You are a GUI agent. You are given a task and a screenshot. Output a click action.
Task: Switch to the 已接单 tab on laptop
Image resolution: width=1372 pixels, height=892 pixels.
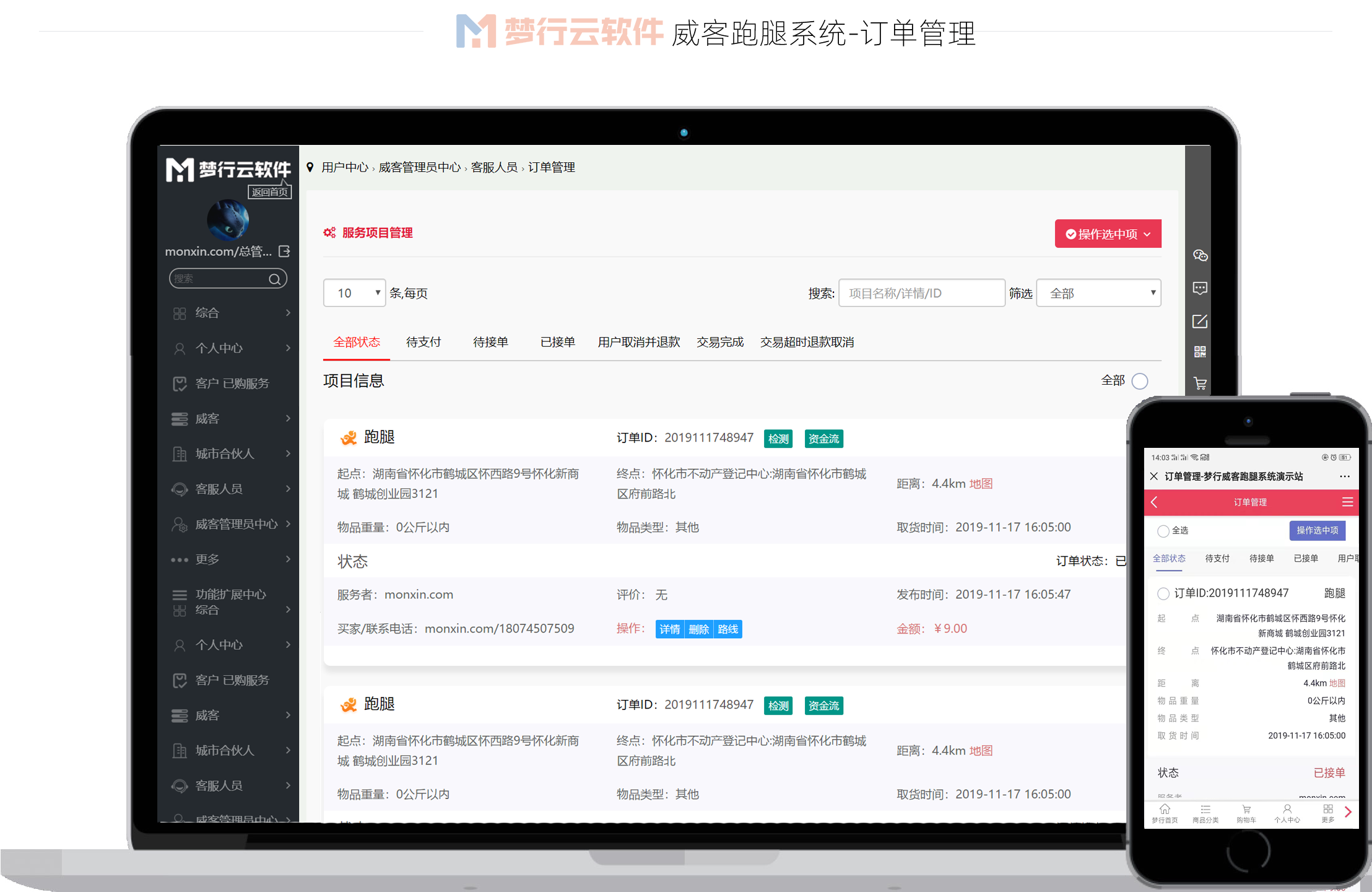point(558,342)
